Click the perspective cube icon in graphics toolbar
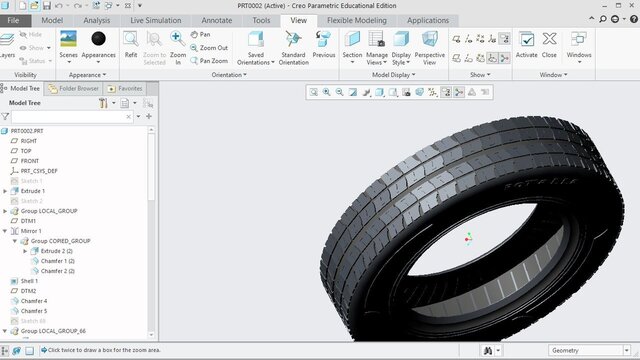 (x=419, y=92)
